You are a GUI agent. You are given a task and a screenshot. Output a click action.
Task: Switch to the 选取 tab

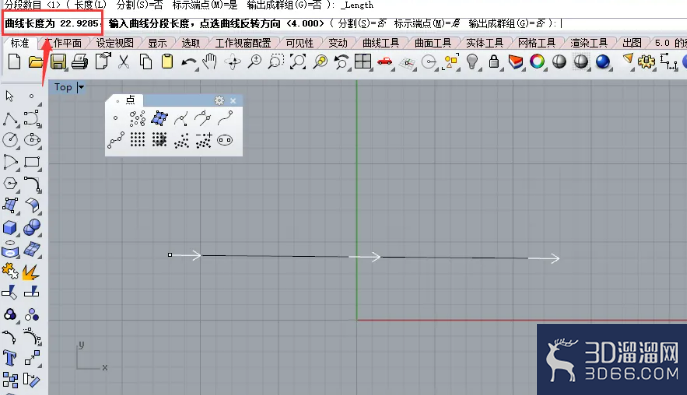pyautogui.click(x=190, y=42)
